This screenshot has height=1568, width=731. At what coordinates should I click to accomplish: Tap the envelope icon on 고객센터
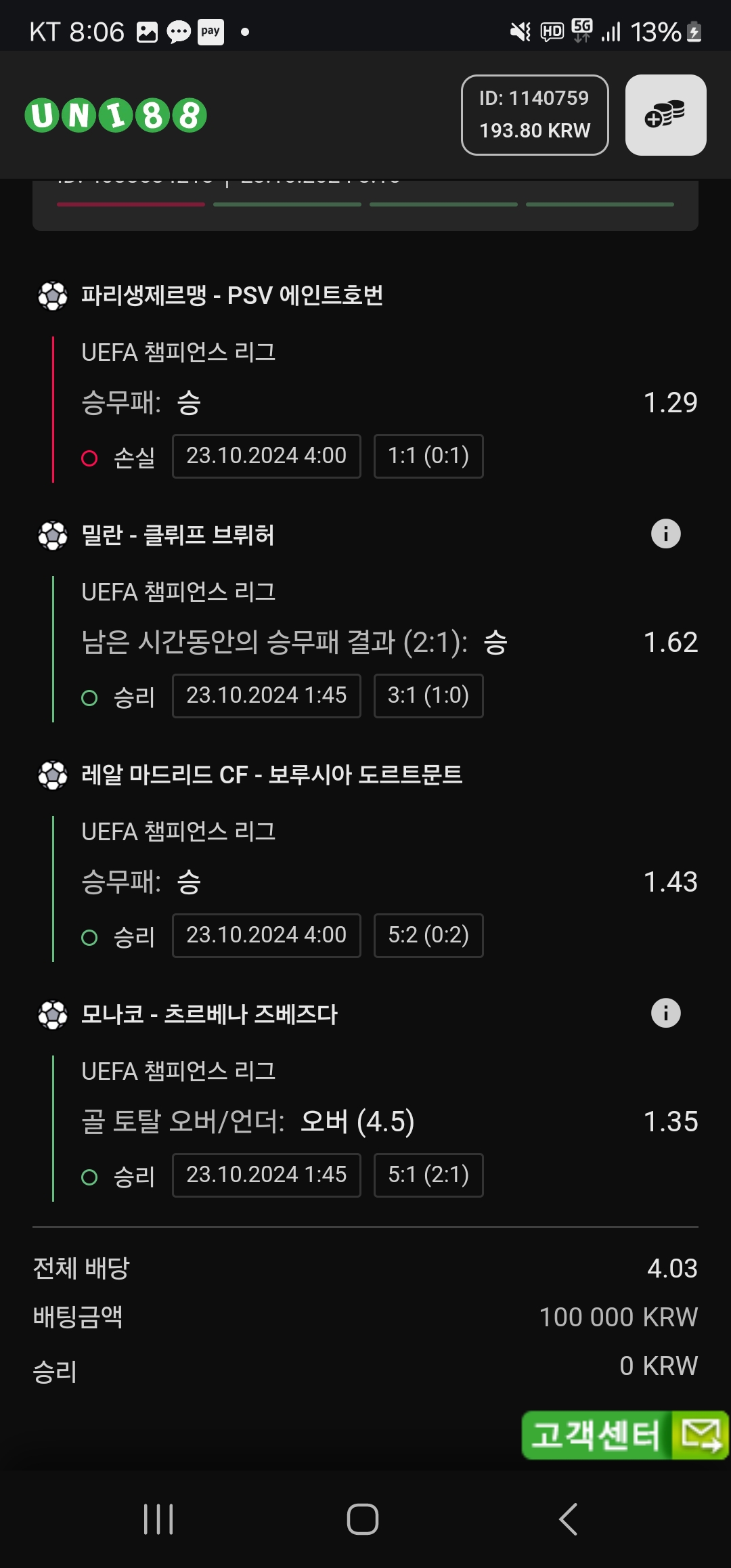[x=701, y=1435]
